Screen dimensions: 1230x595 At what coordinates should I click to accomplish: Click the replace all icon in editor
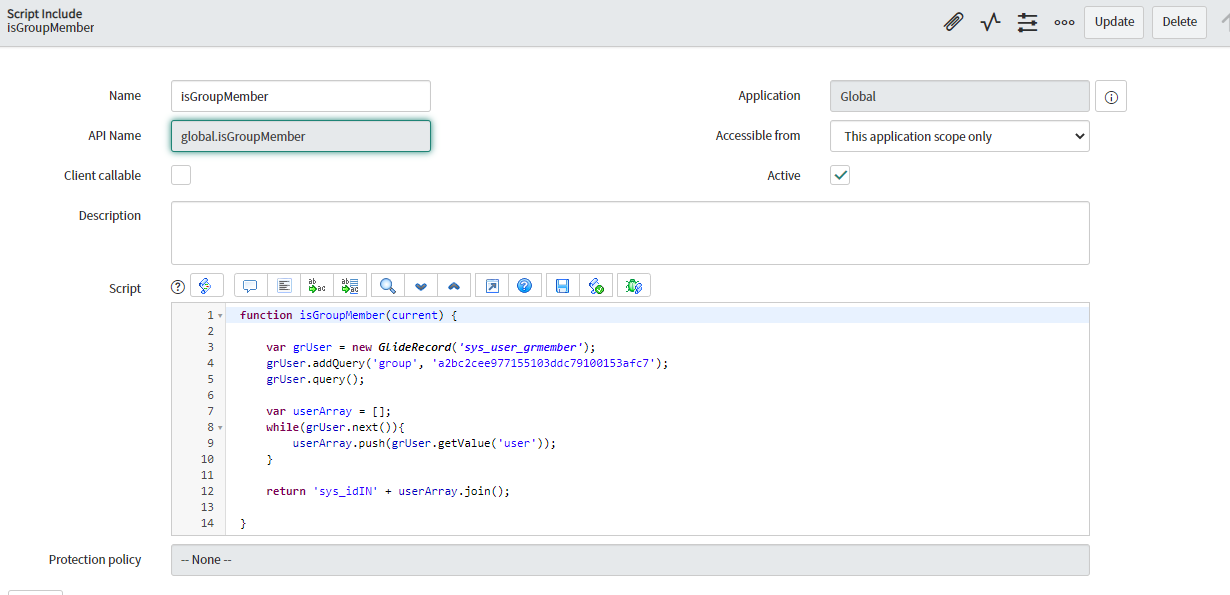pyautogui.click(x=350, y=286)
